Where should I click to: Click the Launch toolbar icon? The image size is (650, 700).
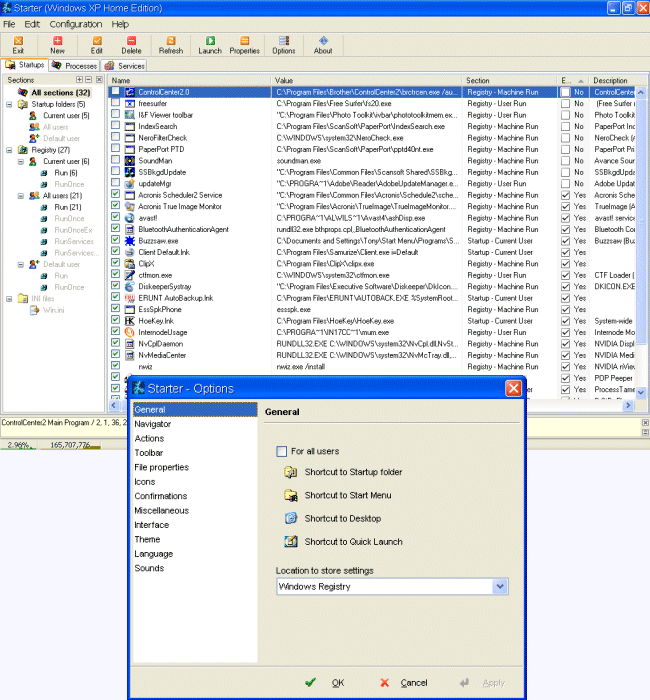tap(210, 41)
